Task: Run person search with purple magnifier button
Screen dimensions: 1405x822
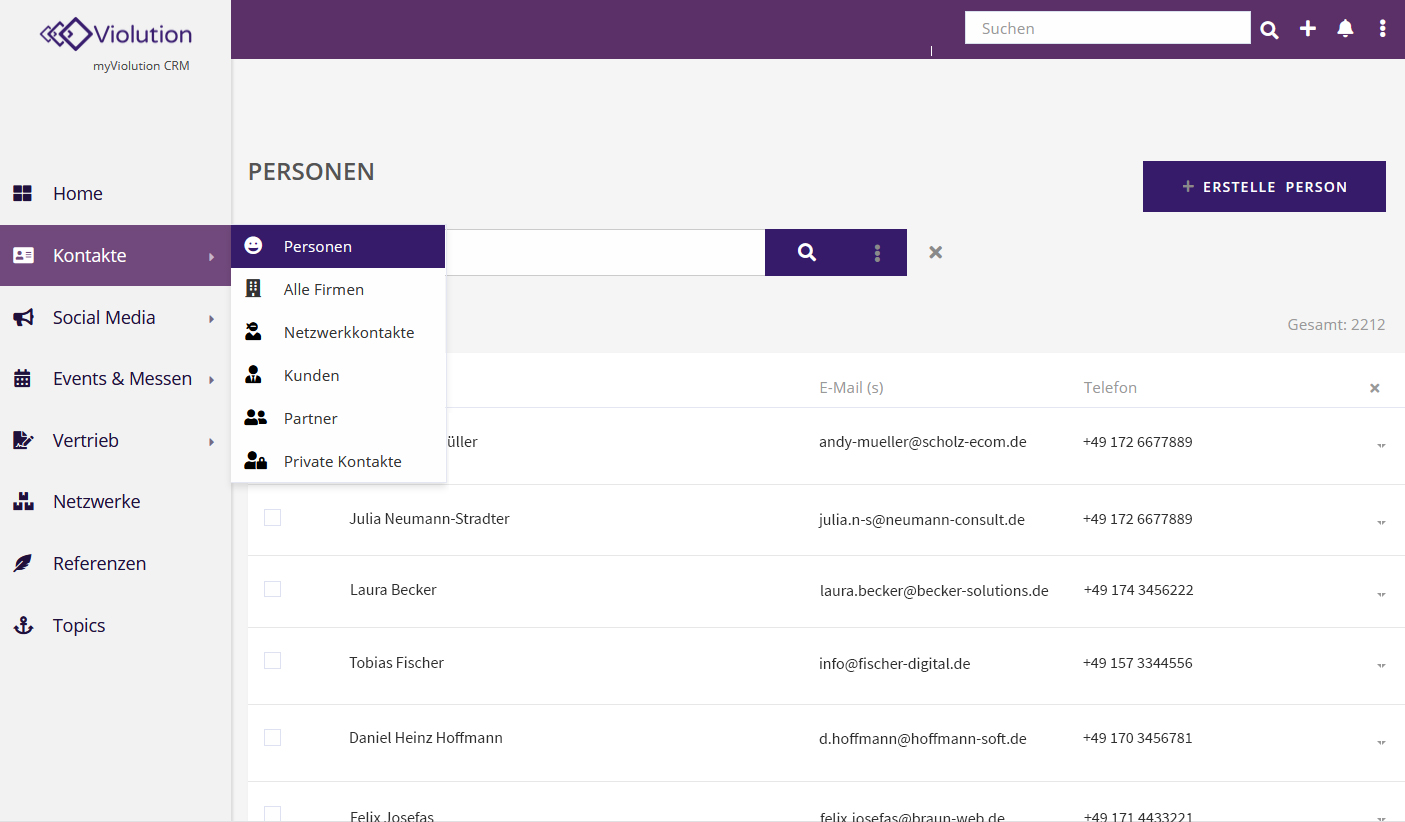Action: [806, 253]
